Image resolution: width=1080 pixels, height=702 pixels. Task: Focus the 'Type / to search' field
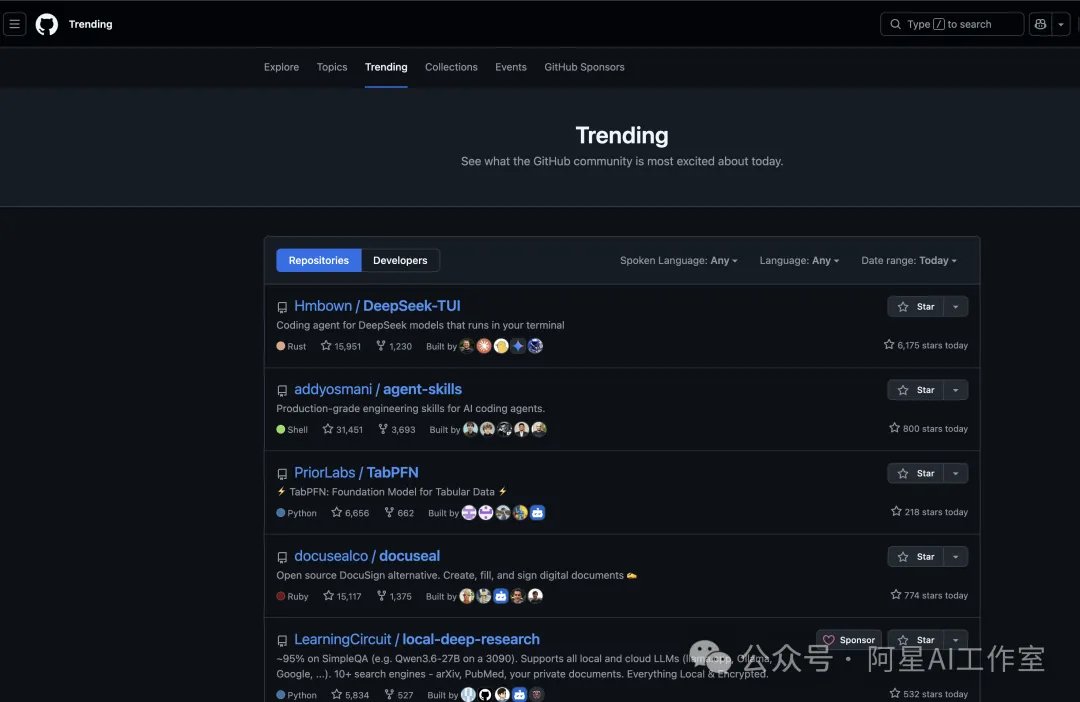pyautogui.click(x=952, y=24)
